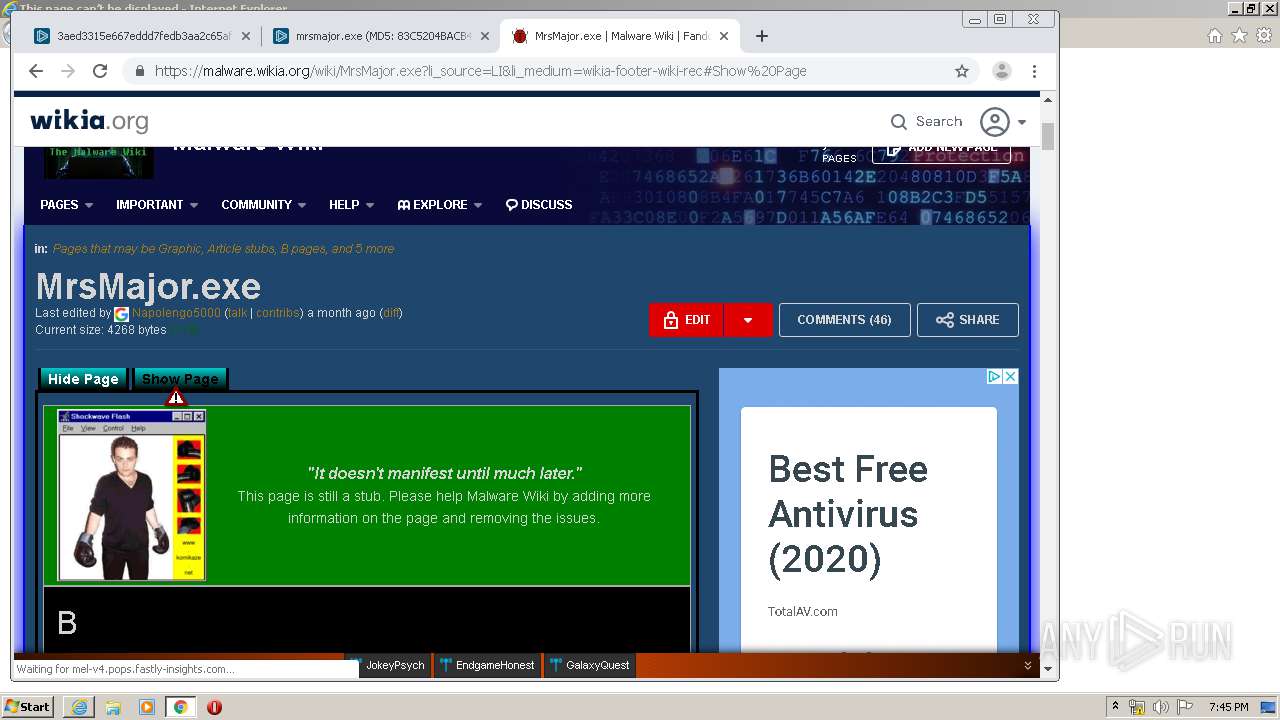The width and height of the screenshot is (1280, 720).
Task: Open the Chrome profile avatar
Action: (1001, 71)
